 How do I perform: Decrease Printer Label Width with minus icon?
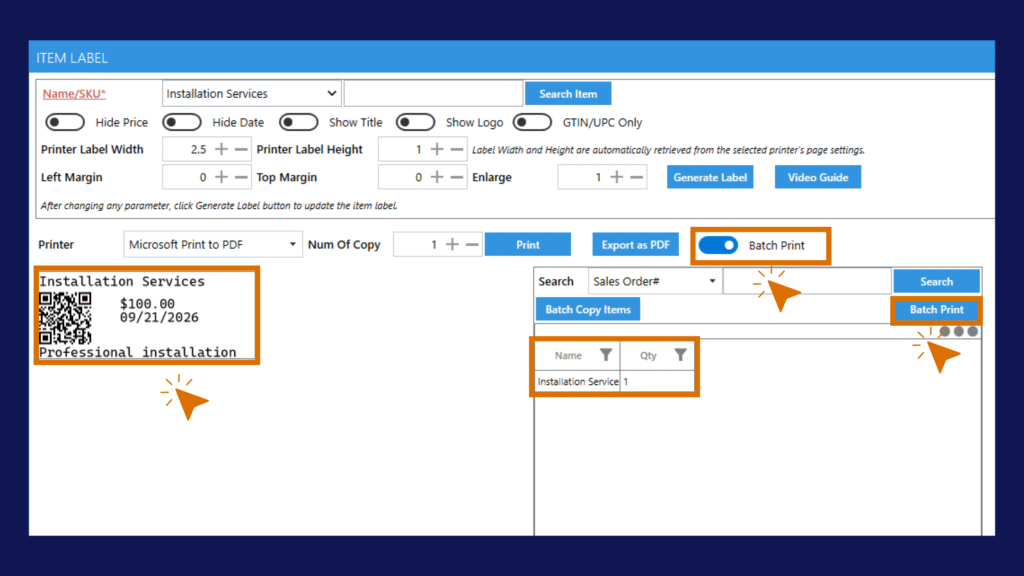tap(241, 150)
